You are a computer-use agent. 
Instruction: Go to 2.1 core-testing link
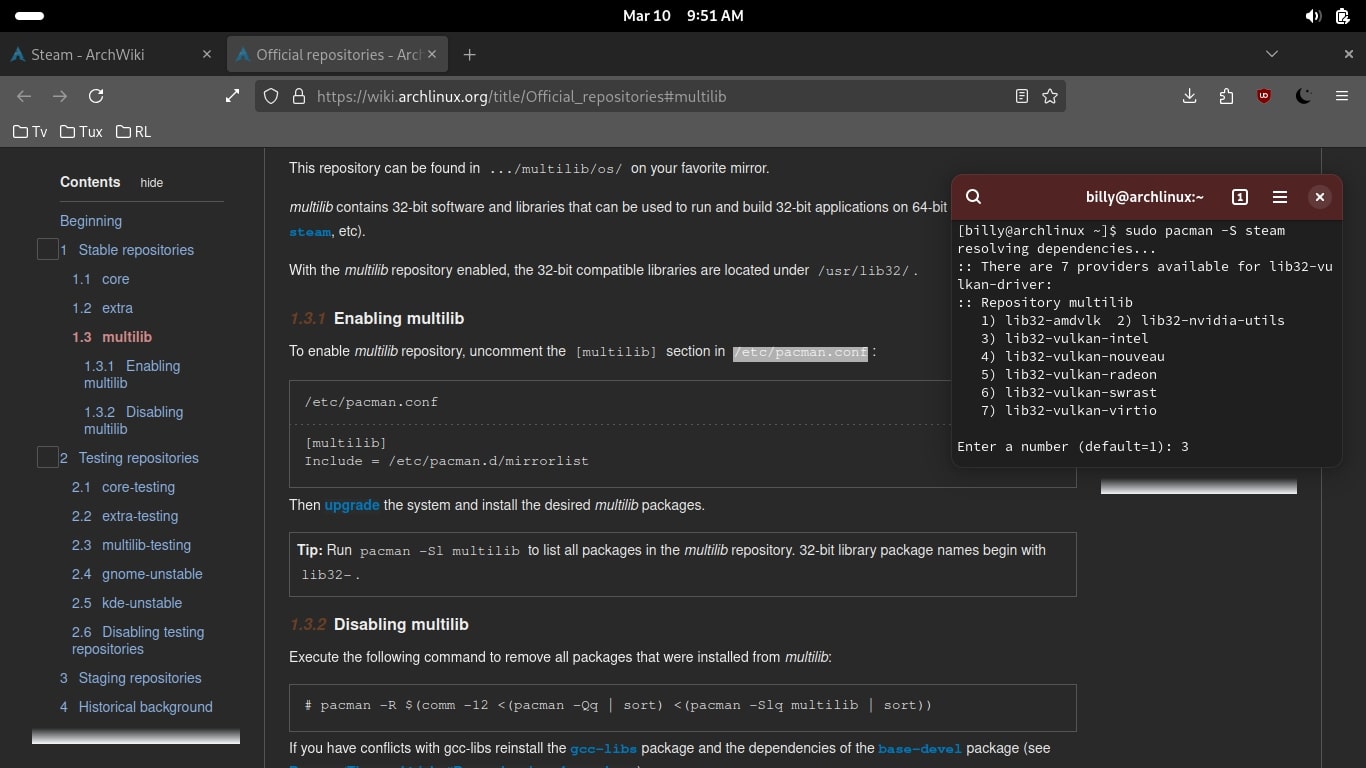point(123,487)
